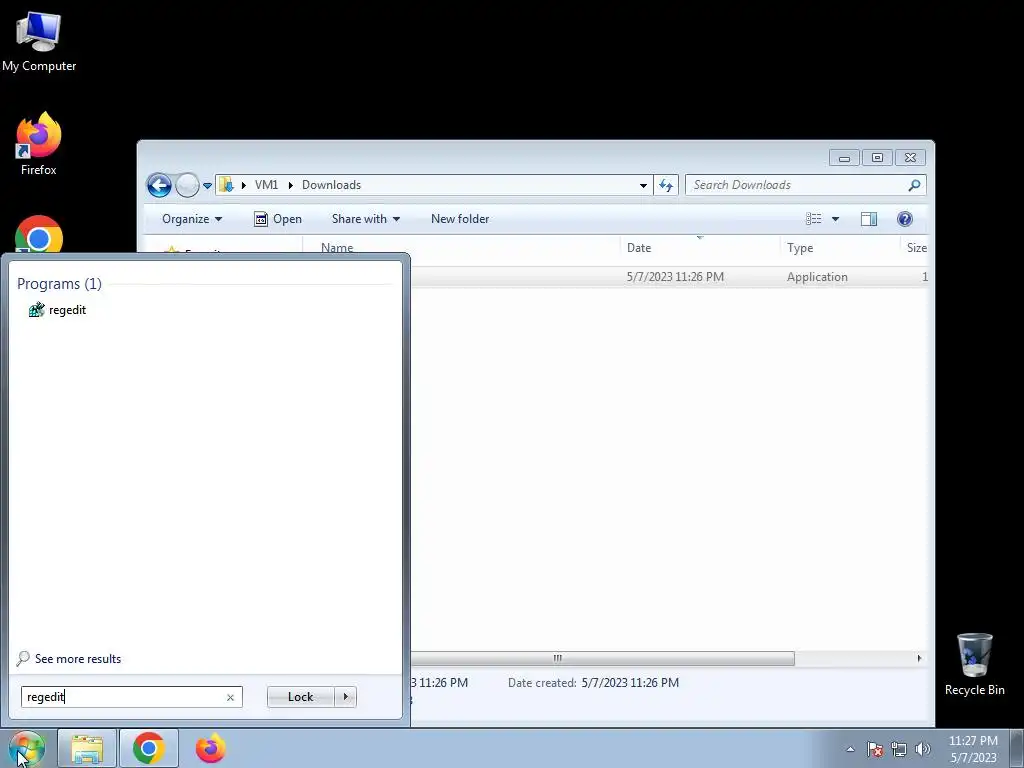The height and width of the screenshot is (768, 1024).
Task: Sort by the Size column header
Action: click(x=916, y=248)
